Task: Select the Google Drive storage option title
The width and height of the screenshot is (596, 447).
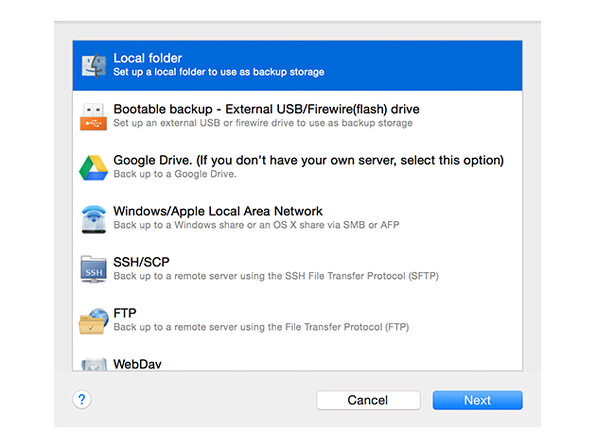Action: point(308,160)
